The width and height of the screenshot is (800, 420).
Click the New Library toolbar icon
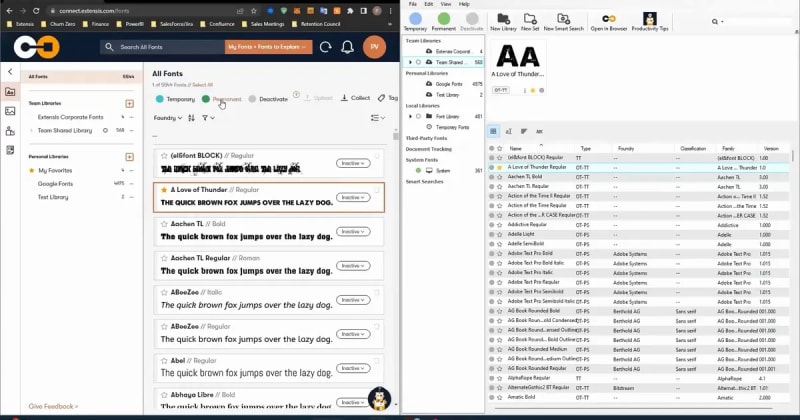point(503,22)
